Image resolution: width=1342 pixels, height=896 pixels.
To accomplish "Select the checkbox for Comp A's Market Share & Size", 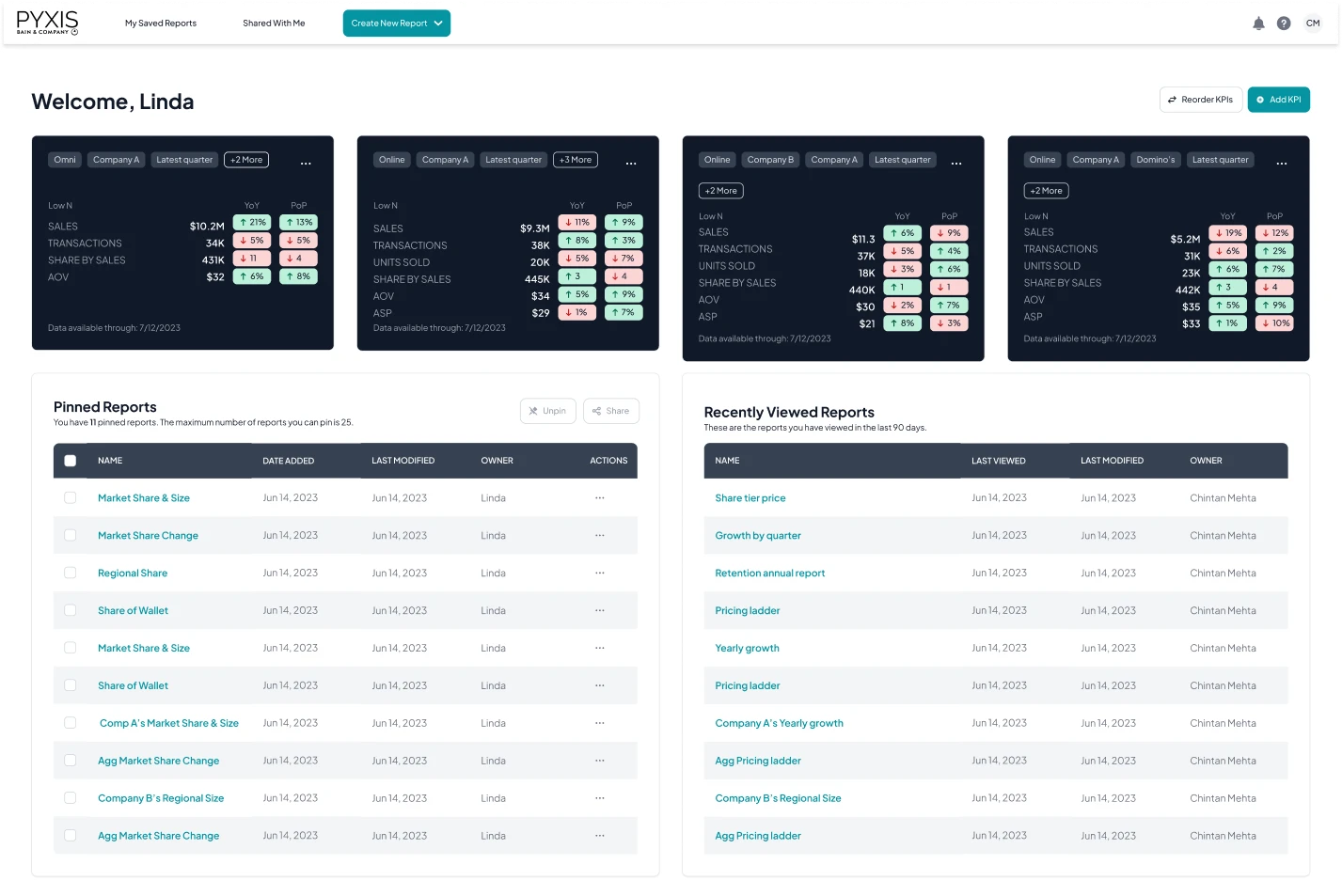I will (x=70, y=722).
